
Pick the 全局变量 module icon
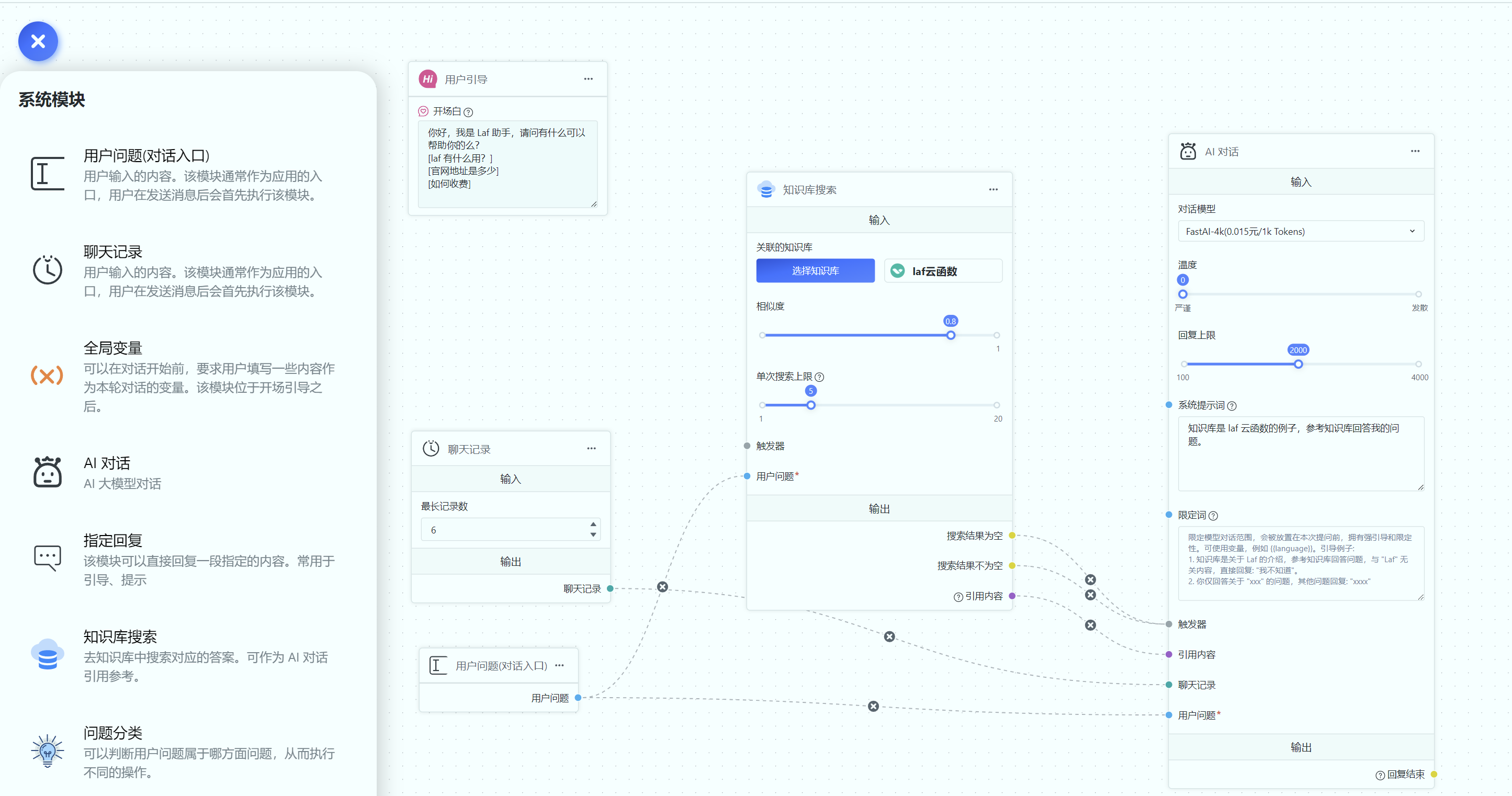tap(47, 376)
